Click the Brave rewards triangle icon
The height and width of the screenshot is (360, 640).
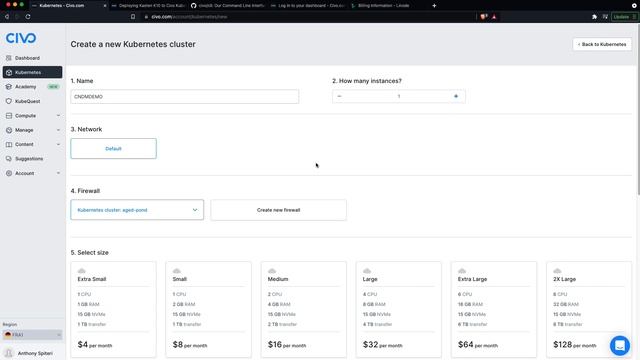[494, 17]
